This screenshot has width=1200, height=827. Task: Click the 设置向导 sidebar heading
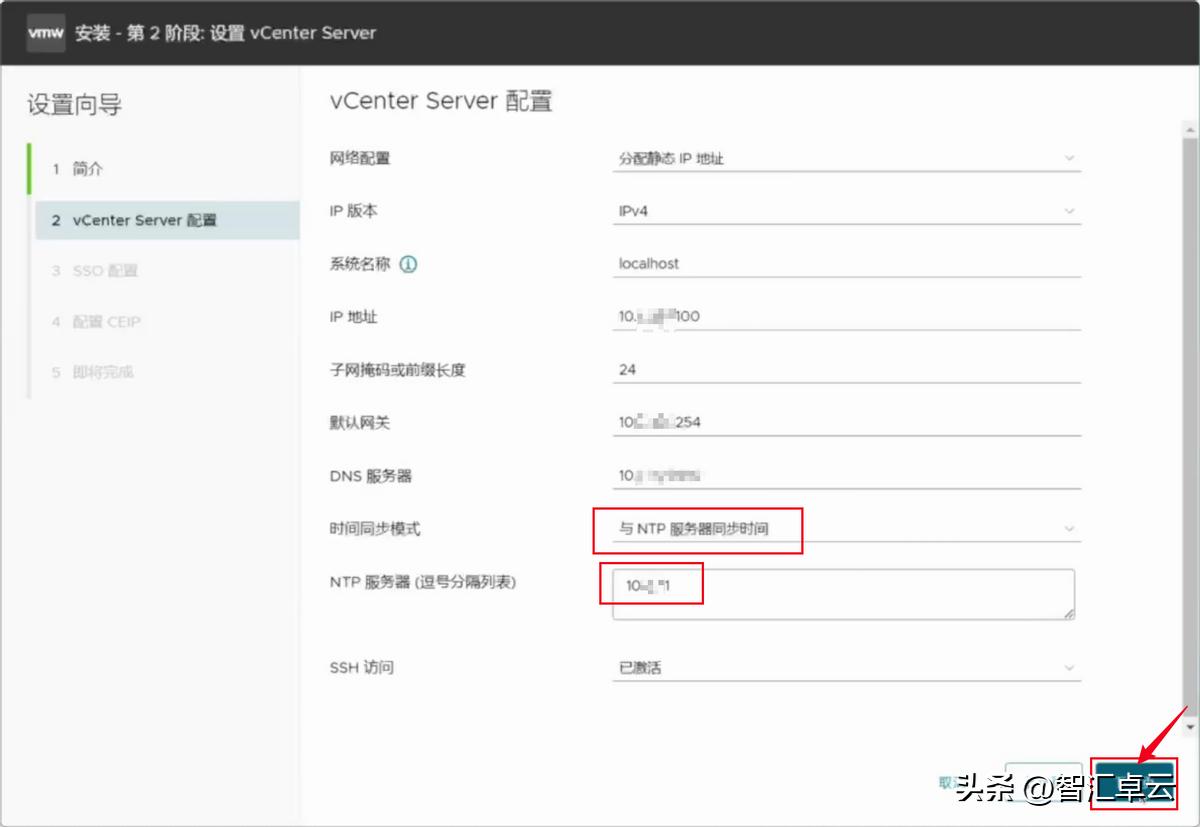[x=75, y=105]
